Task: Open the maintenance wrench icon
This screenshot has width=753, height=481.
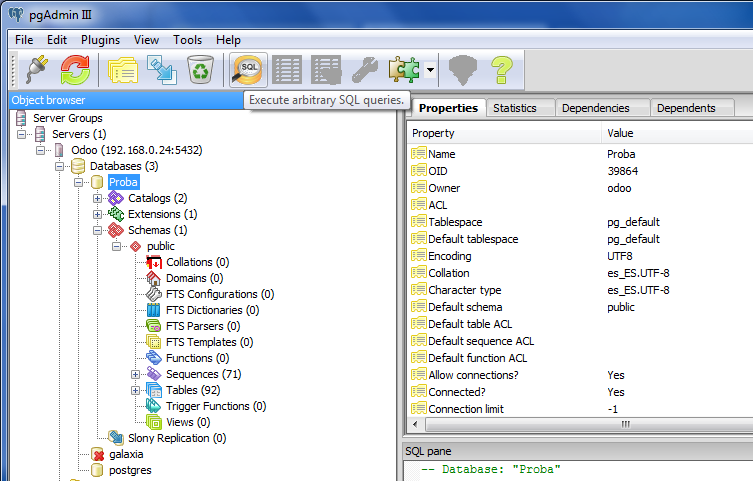Action: 365,70
